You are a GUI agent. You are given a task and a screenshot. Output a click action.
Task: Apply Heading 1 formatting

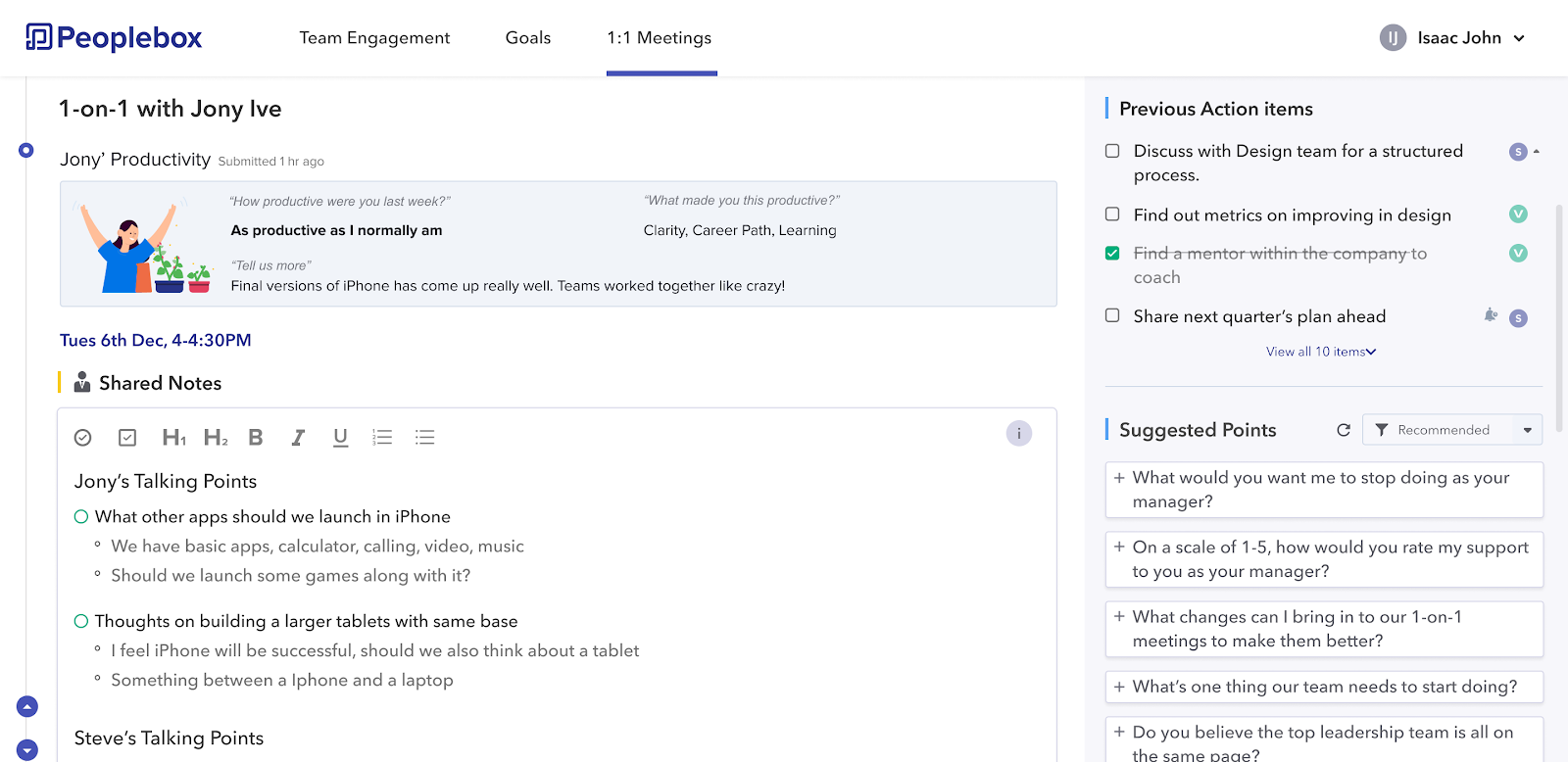[x=173, y=438]
